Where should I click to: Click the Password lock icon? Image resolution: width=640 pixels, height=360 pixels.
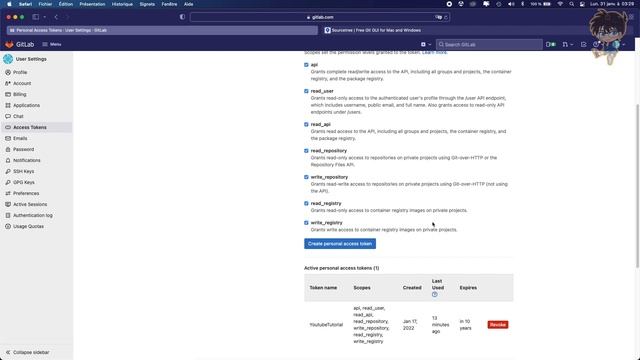8,149
